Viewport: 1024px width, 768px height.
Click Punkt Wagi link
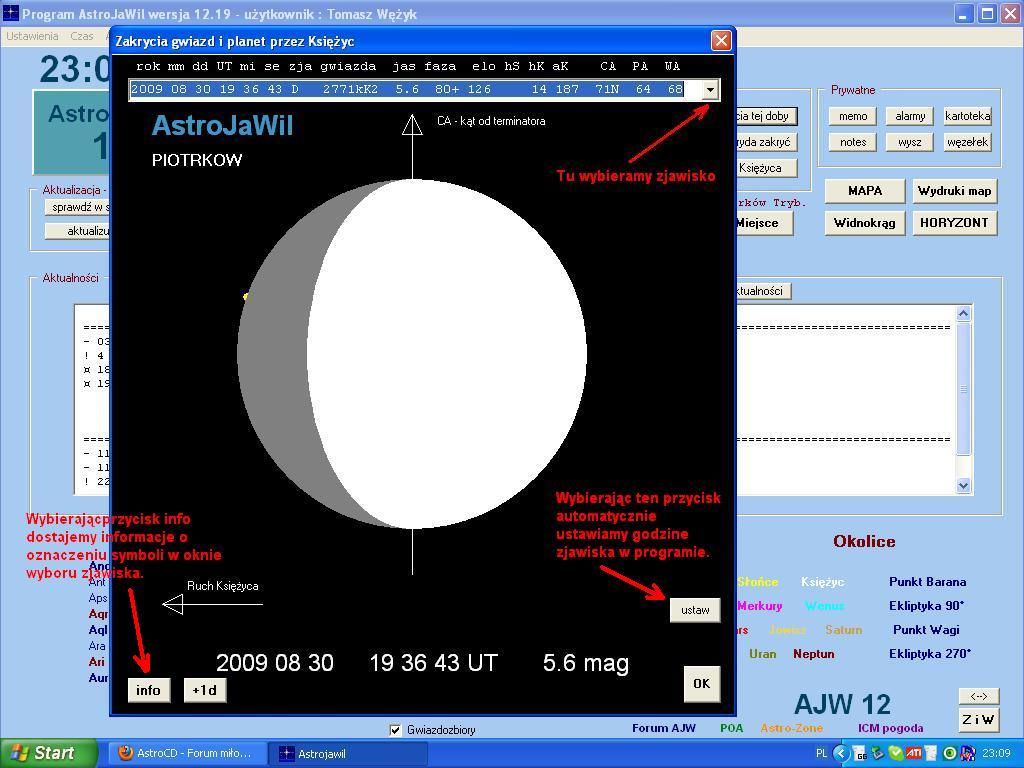926,630
